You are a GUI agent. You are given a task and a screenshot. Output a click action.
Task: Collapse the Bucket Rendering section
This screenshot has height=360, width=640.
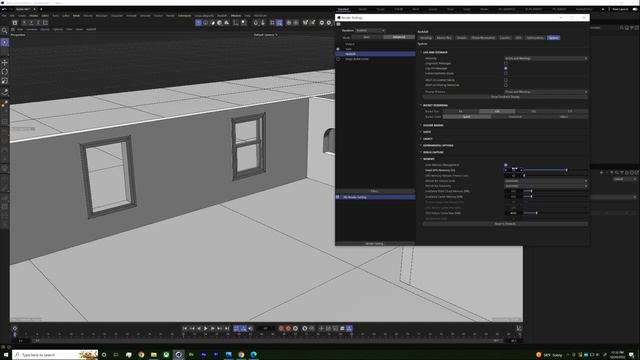[421, 105]
